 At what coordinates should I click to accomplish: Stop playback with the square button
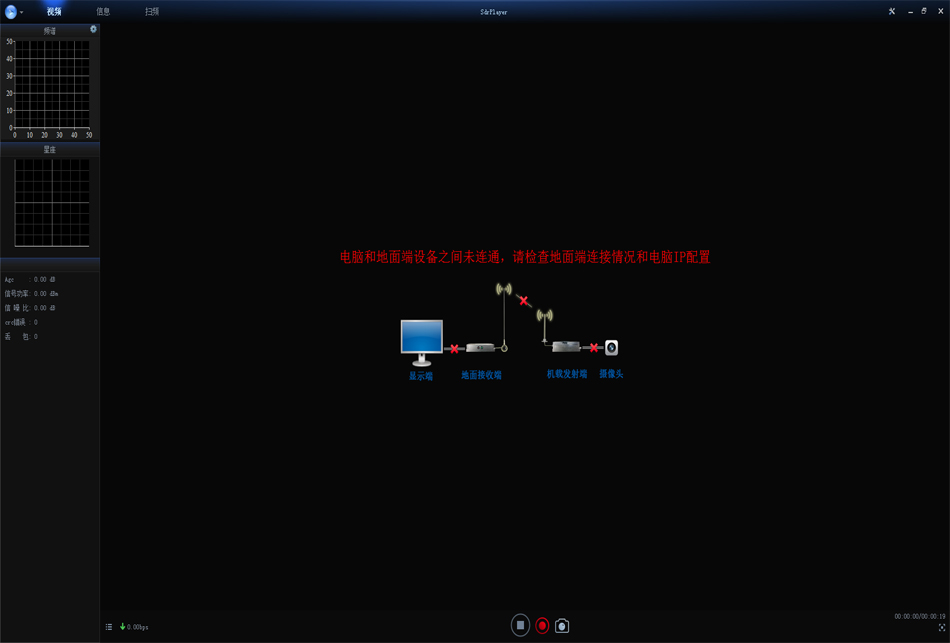(520, 625)
